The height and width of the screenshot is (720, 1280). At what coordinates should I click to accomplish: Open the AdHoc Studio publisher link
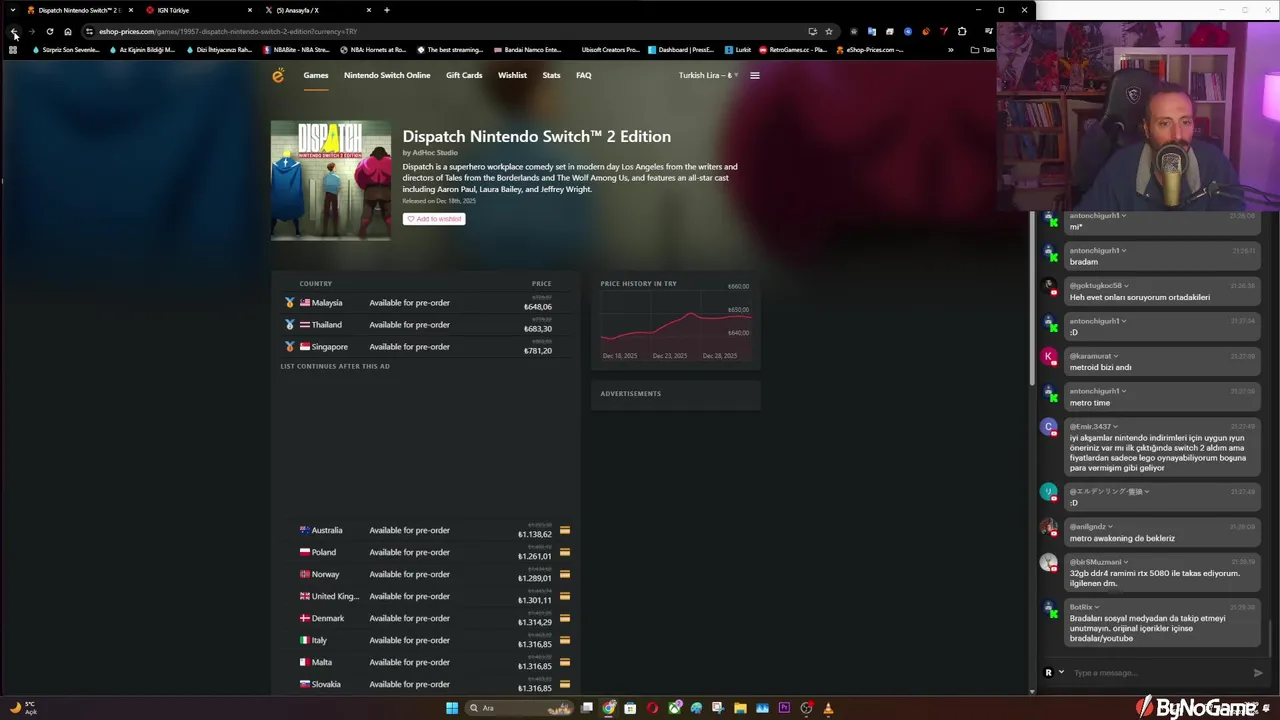(x=435, y=153)
